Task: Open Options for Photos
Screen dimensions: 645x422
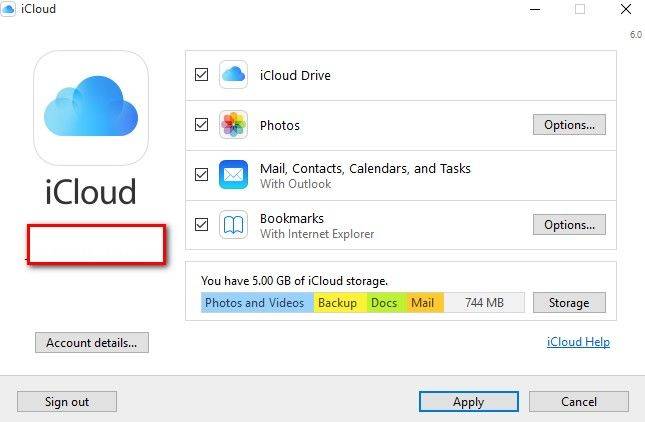Action: [x=569, y=125]
